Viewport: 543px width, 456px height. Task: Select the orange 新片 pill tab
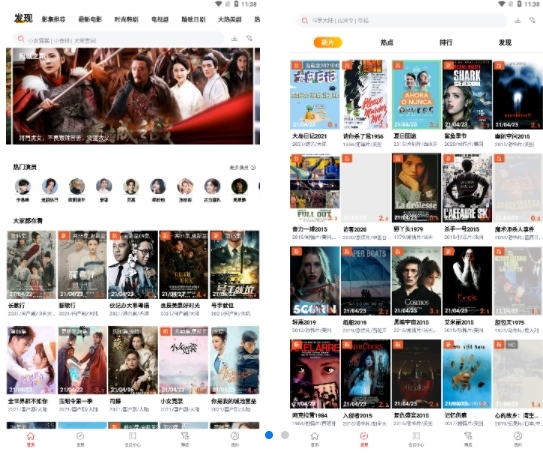tap(328, 42)
